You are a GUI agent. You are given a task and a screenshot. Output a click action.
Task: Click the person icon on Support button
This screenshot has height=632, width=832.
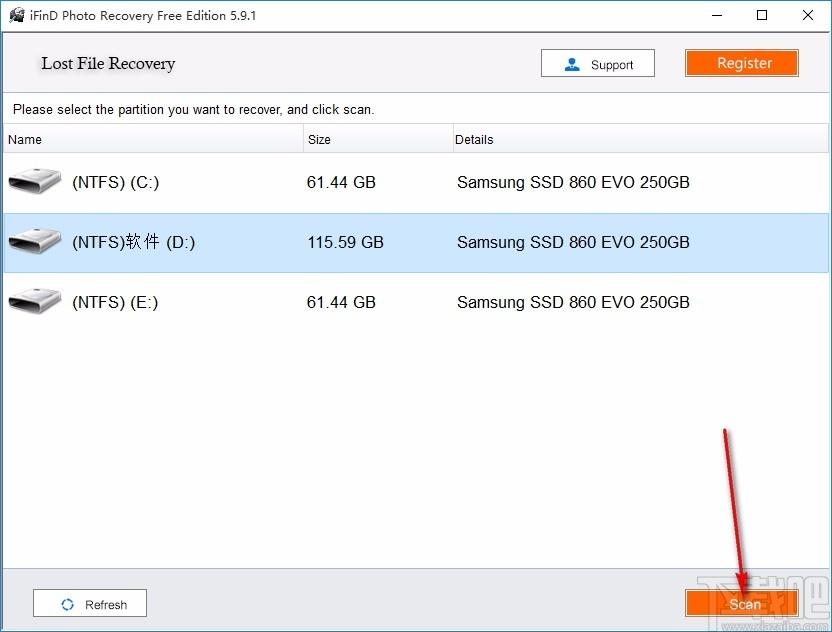pyautogui.click(x=572, y=64)
